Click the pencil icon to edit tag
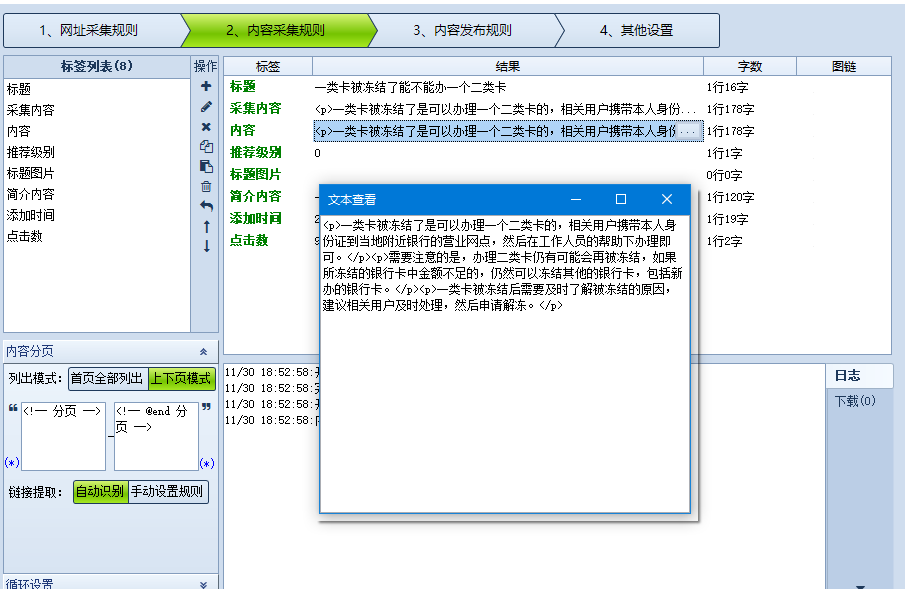This screenshot has width=905, height=589. [206, 107]
